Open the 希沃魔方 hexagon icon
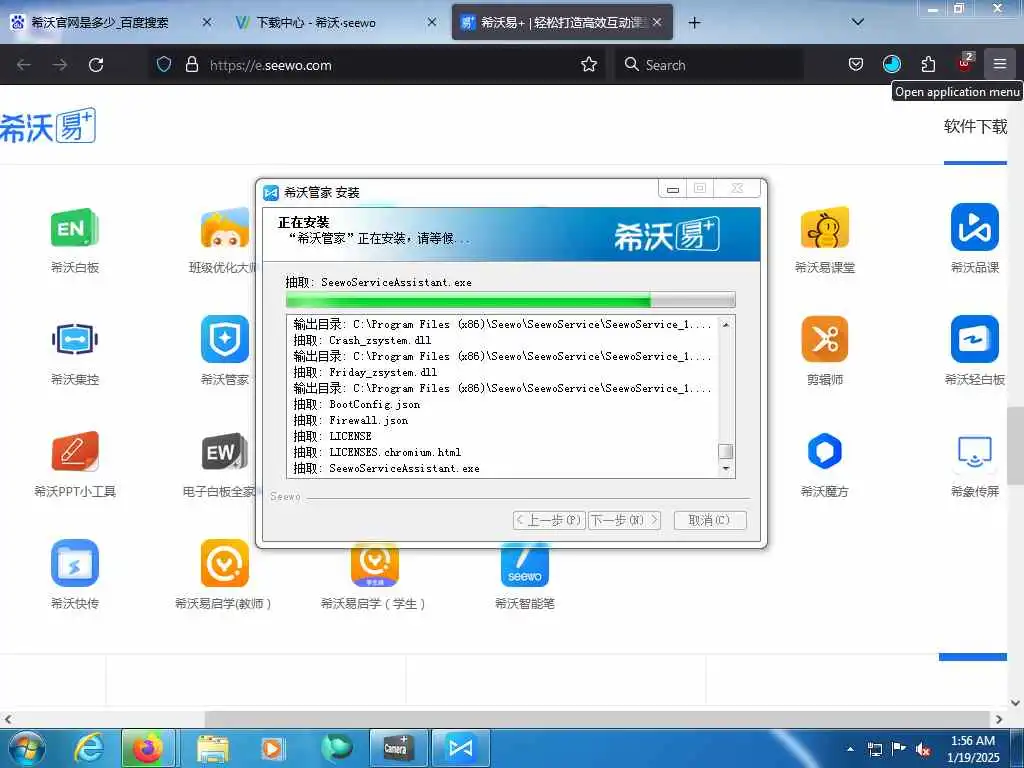 tap(825, 451)
